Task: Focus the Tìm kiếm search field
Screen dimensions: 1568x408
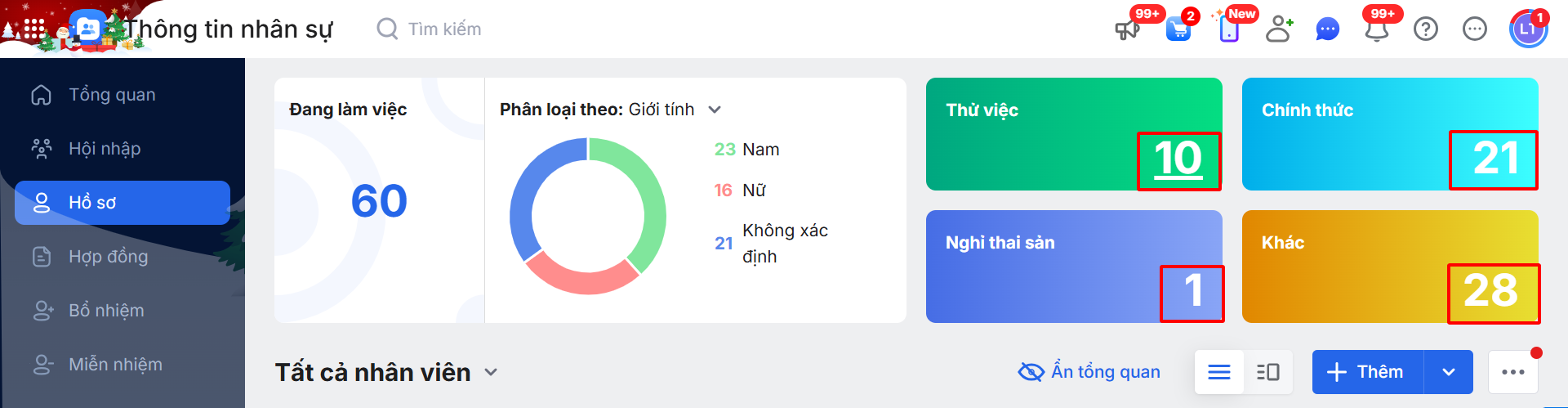Action: 444,29
